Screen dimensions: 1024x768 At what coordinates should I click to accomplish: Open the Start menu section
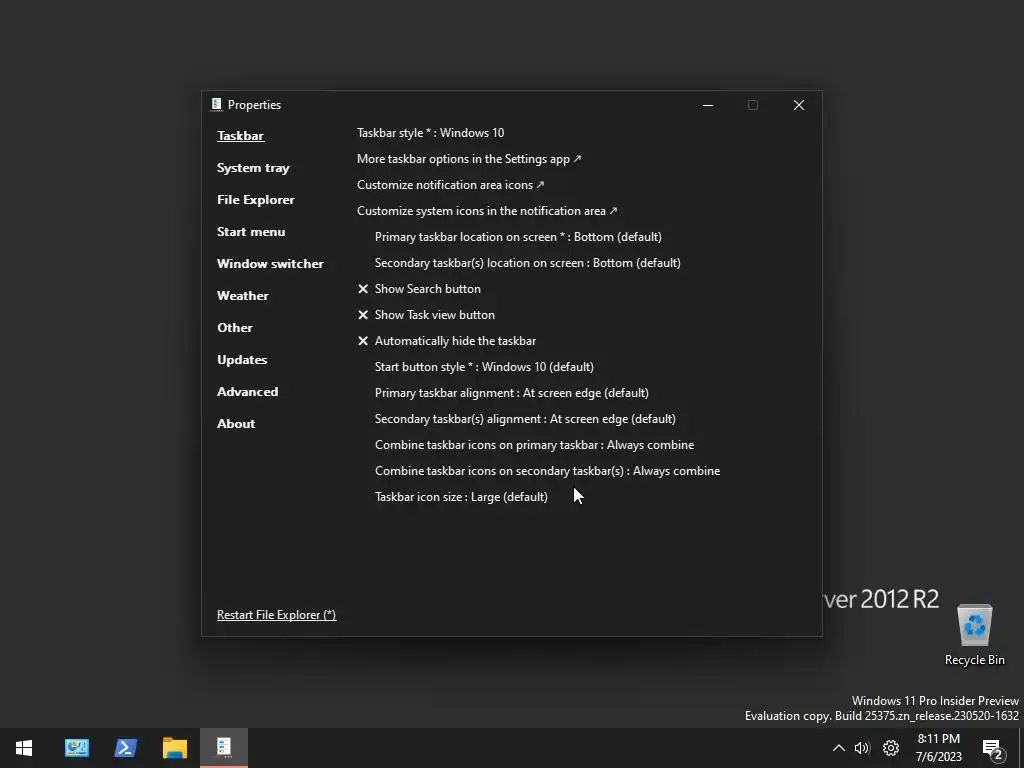click(251, 232)
